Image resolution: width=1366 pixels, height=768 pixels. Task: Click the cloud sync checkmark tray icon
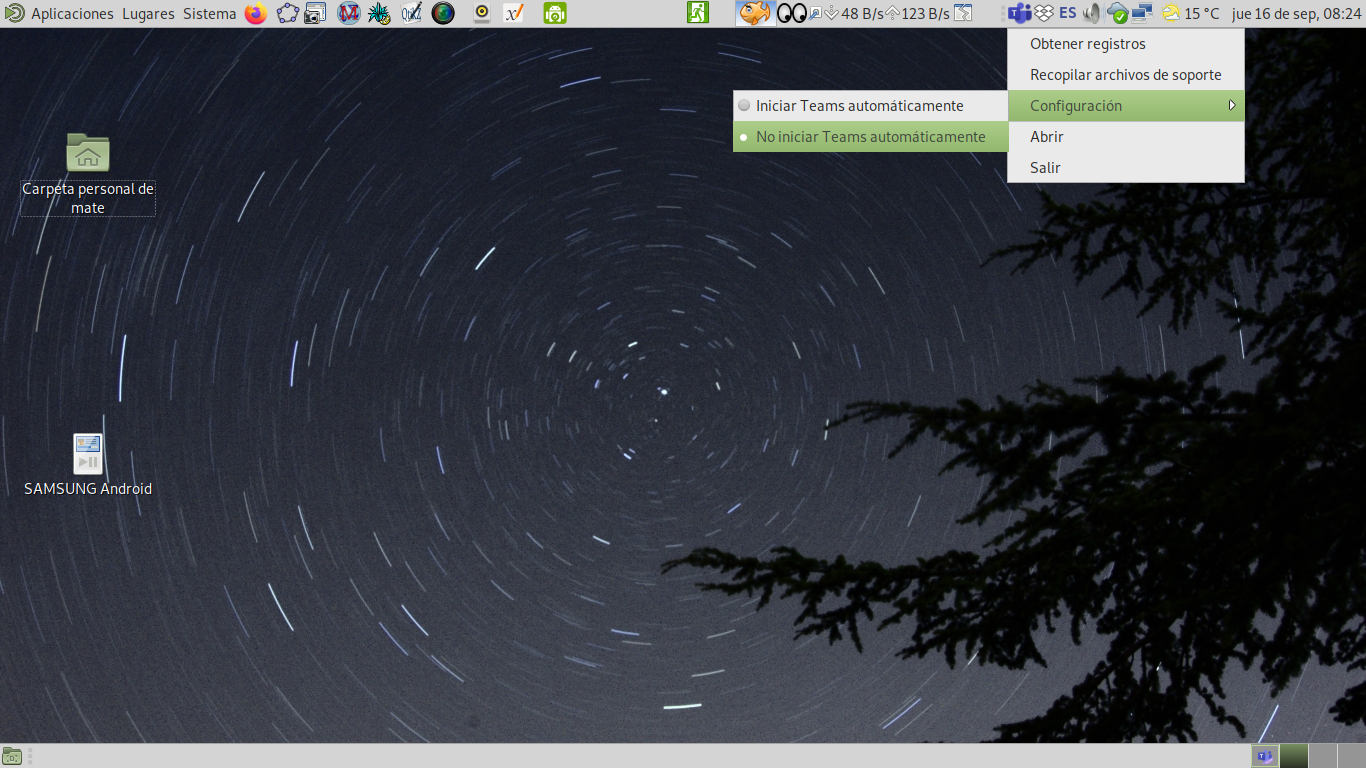click(x=1118, y=13)
